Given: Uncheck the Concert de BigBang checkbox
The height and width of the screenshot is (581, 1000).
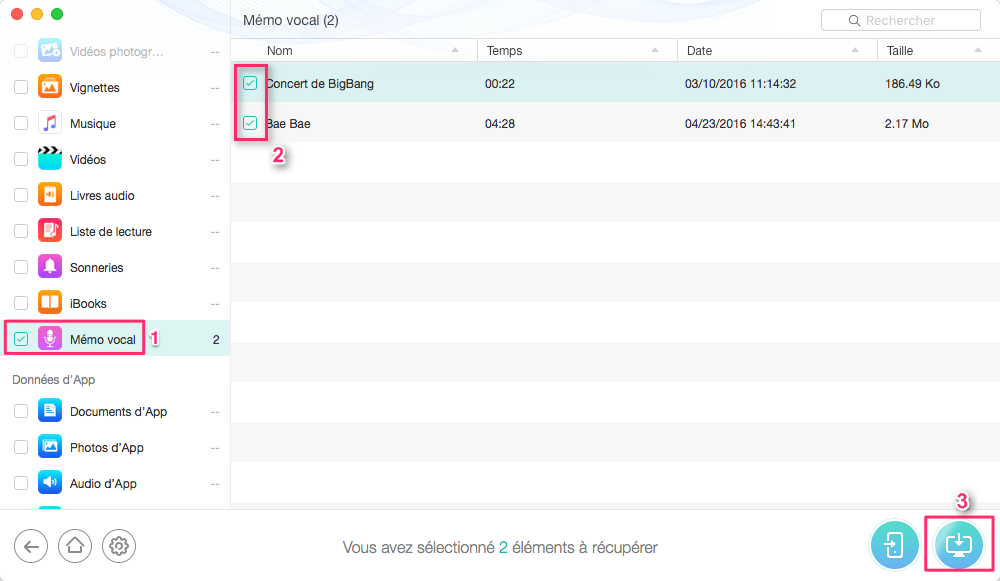Looking at the screenshot, I should pos(250,83).
